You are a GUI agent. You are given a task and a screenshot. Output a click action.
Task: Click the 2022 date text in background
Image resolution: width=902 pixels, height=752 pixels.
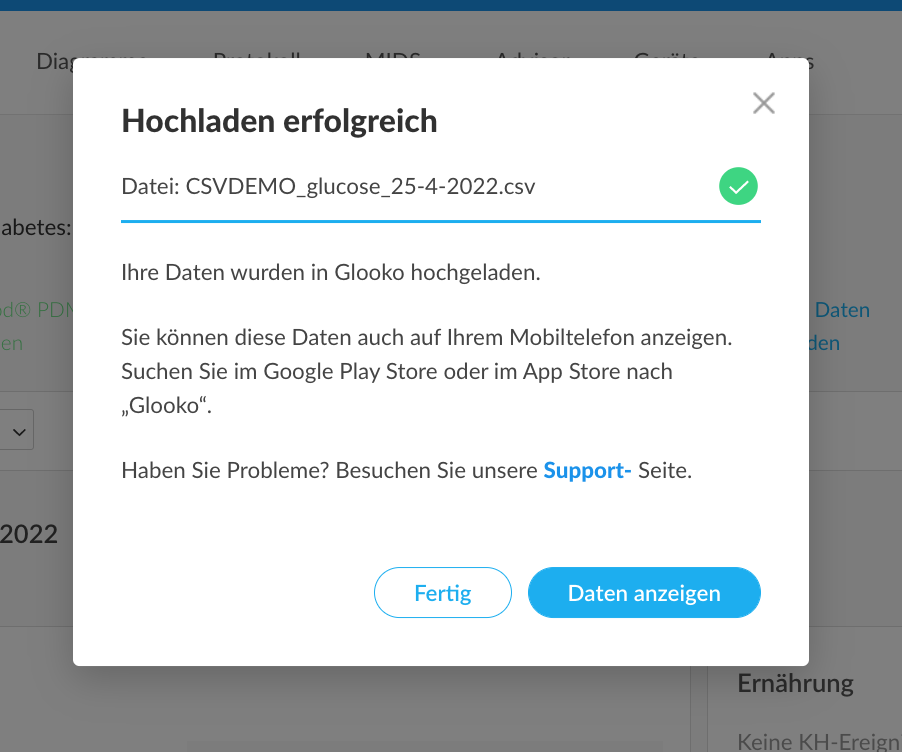29,535
